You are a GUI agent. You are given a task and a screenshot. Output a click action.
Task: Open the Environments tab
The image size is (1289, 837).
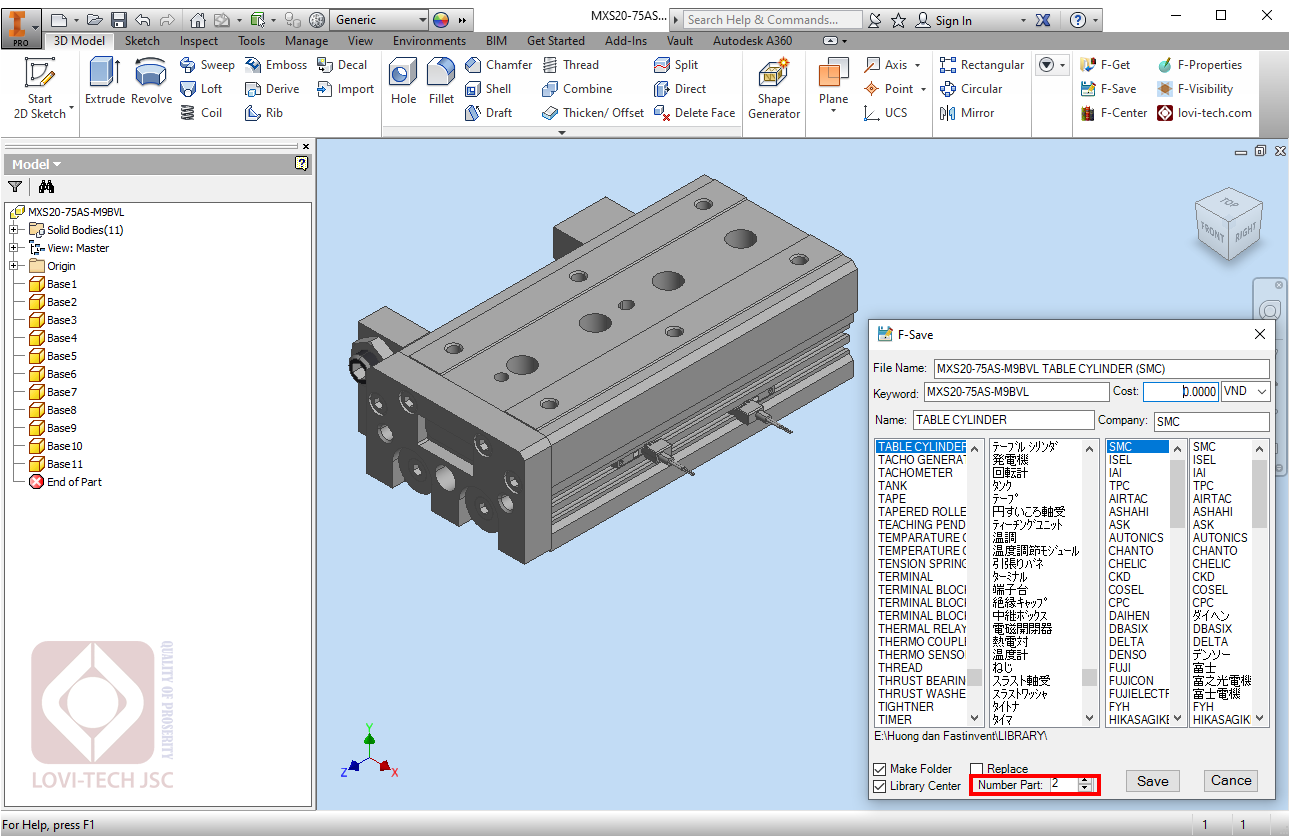[x=429, y=41]
